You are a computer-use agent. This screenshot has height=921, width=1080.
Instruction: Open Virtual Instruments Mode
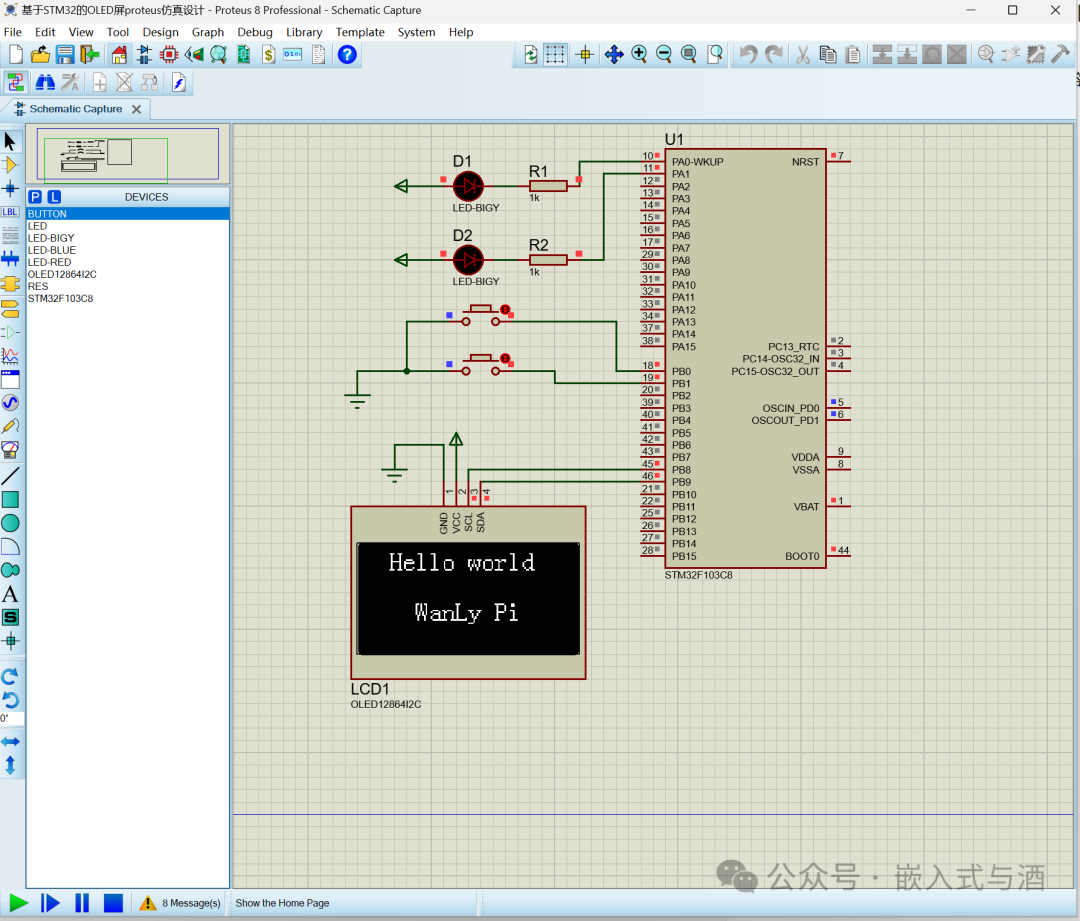pos(13,452)
